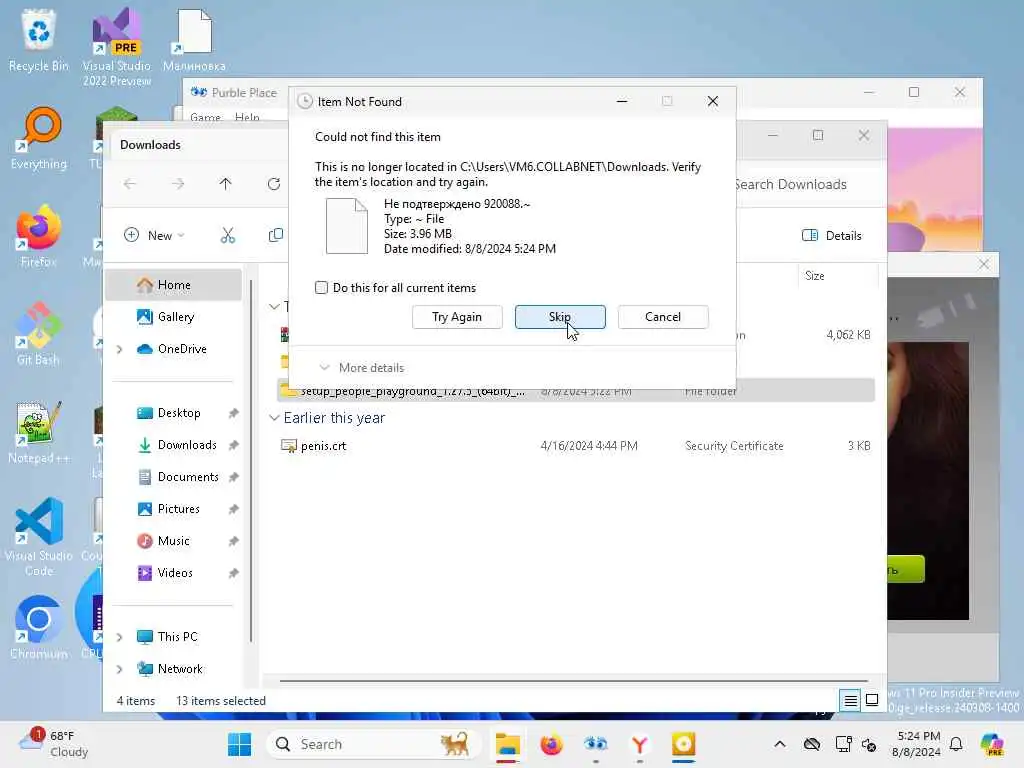Click the Try Again button
The width and height of the screenshot is (1024, 768).
tap(457, 317)
